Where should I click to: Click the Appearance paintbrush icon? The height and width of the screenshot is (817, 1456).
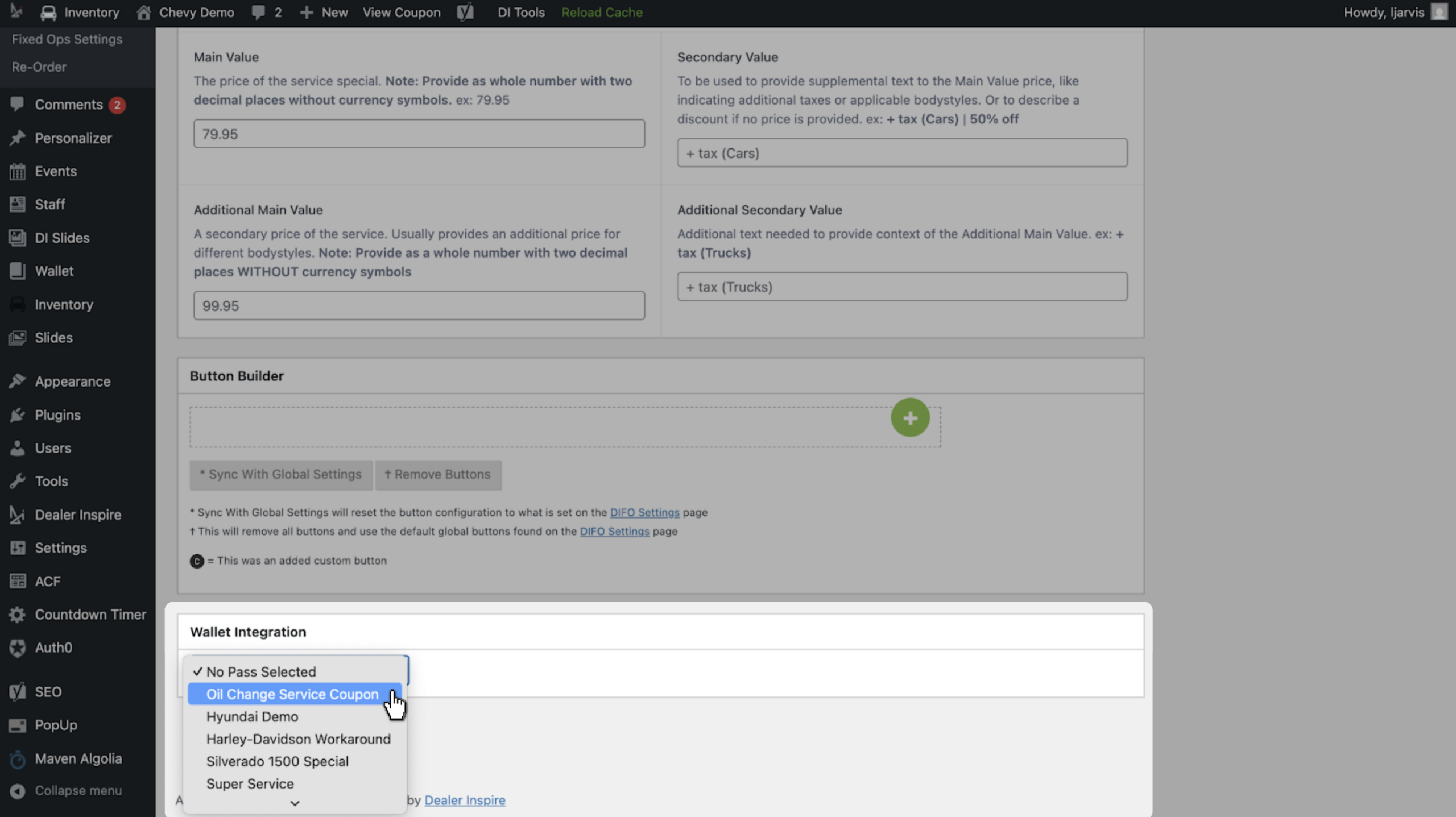tap(17, 381)
